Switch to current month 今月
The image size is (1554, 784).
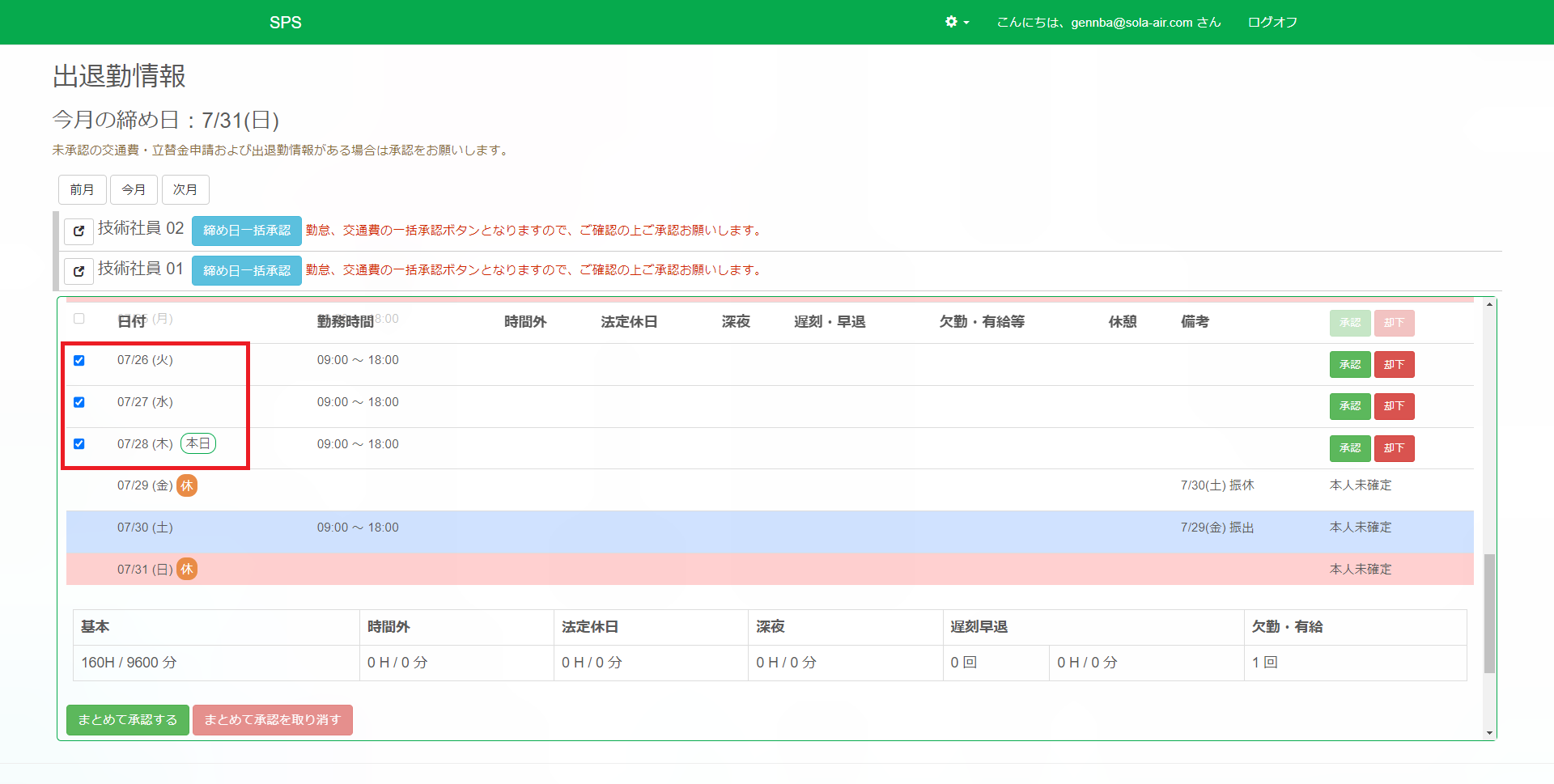(134, 189)
